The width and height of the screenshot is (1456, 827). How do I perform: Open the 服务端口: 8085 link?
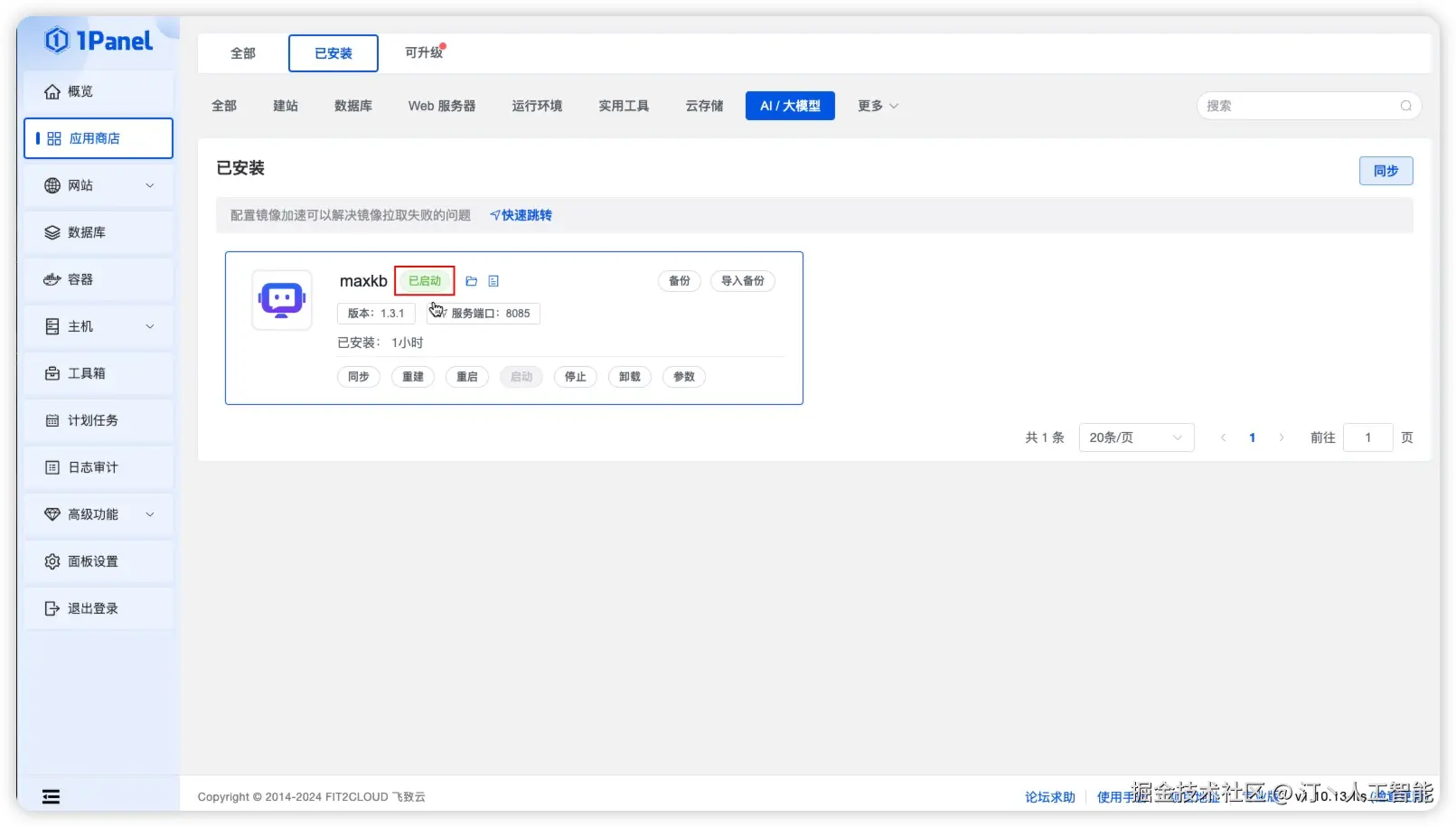coord(484,314)
